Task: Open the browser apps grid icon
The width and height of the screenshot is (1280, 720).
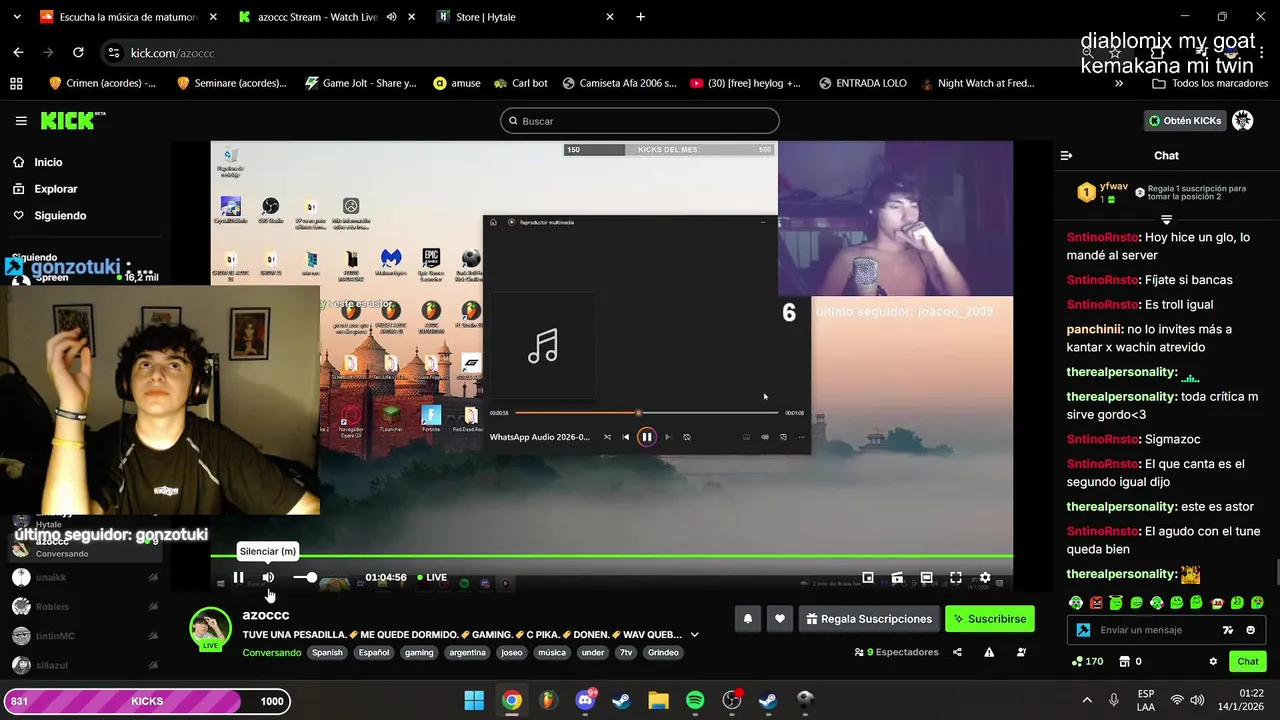Action: 16,83
